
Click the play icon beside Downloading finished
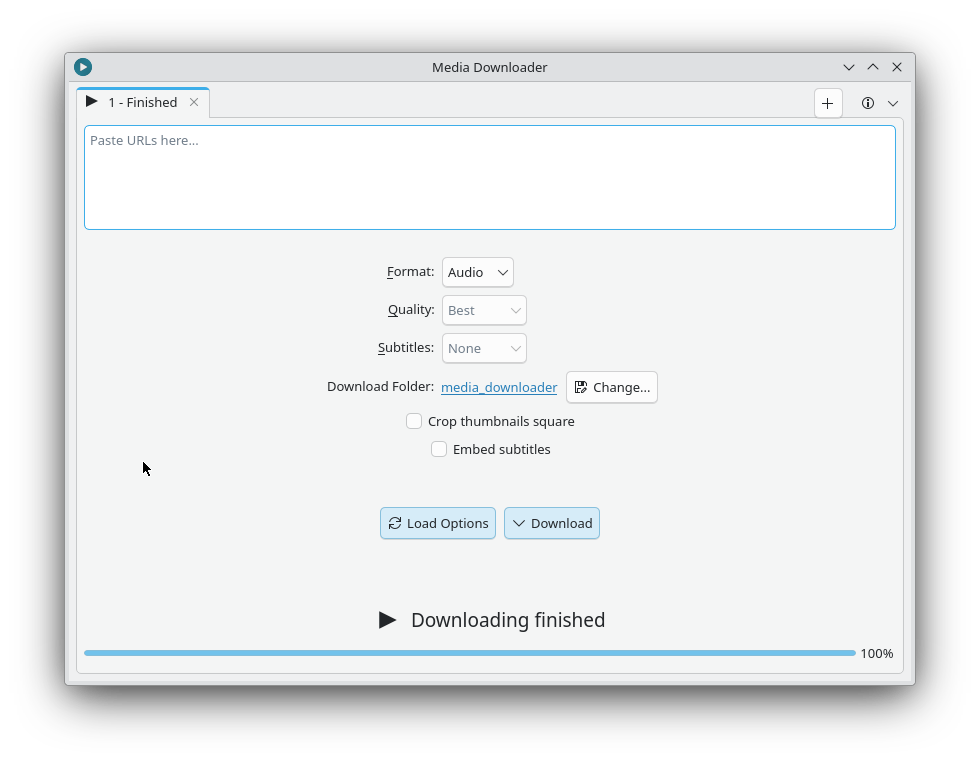pyautogui.click(x=388, y=620)
